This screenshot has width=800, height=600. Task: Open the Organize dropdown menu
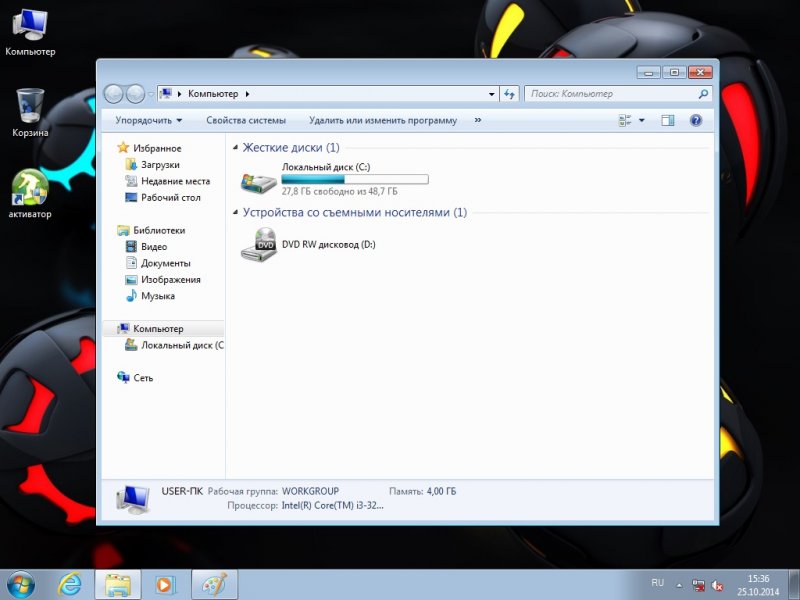coord(149,120)
